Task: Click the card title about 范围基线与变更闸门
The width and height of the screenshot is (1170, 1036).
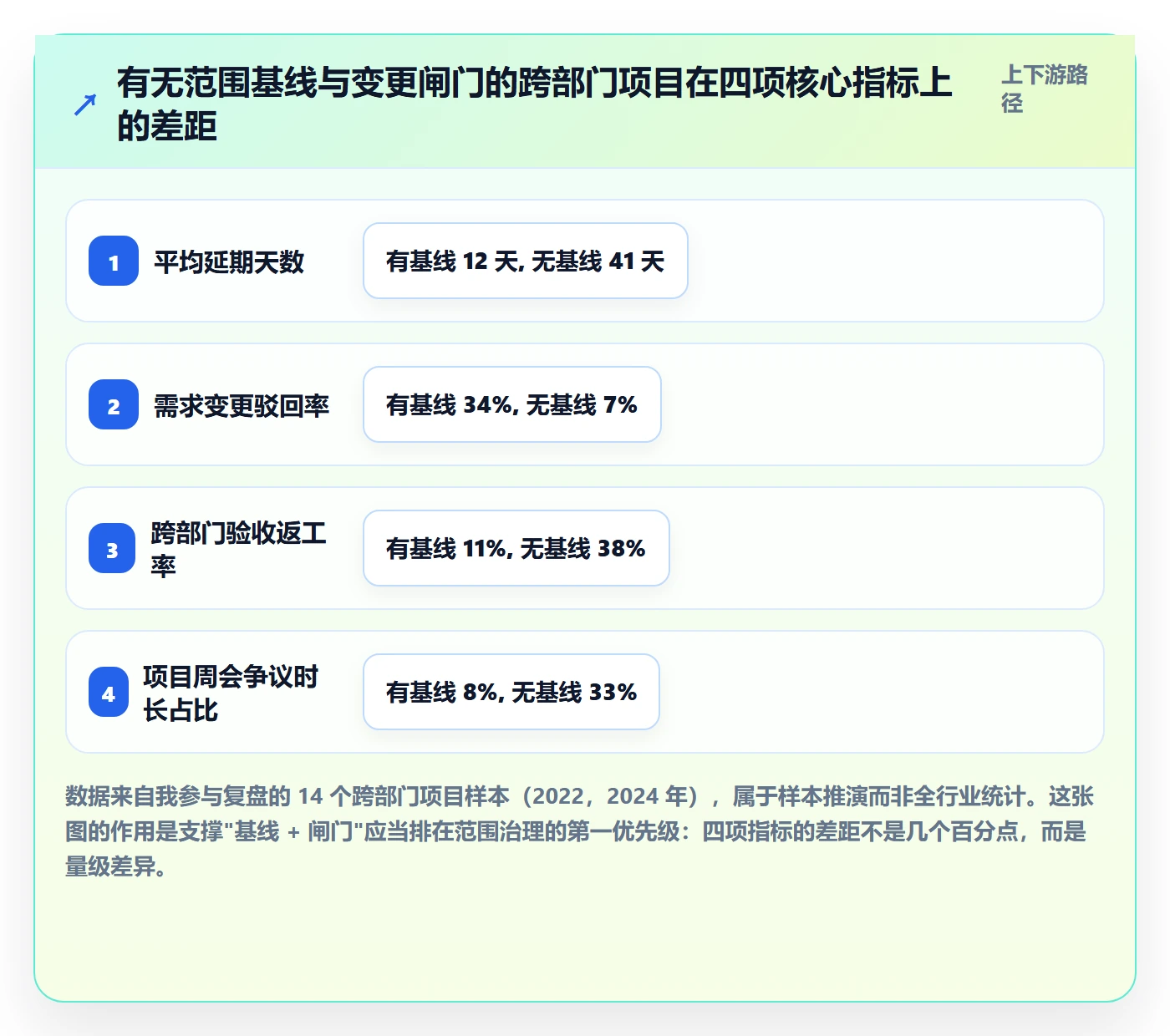Action: (535, 104)
